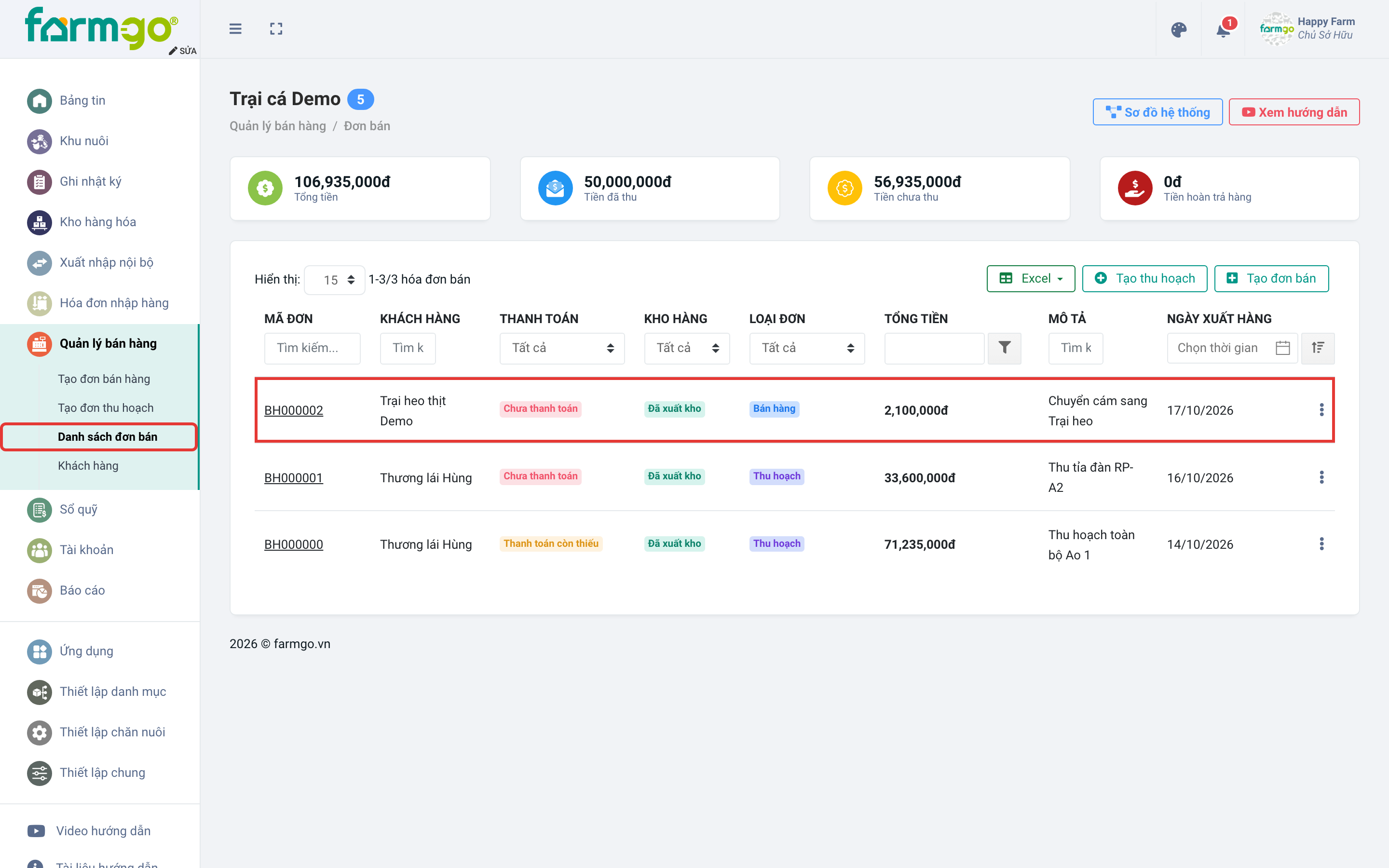This screenshot has width=1389, height=868.
Task: Open order link BH000002
Action: (x=293, y=410)
